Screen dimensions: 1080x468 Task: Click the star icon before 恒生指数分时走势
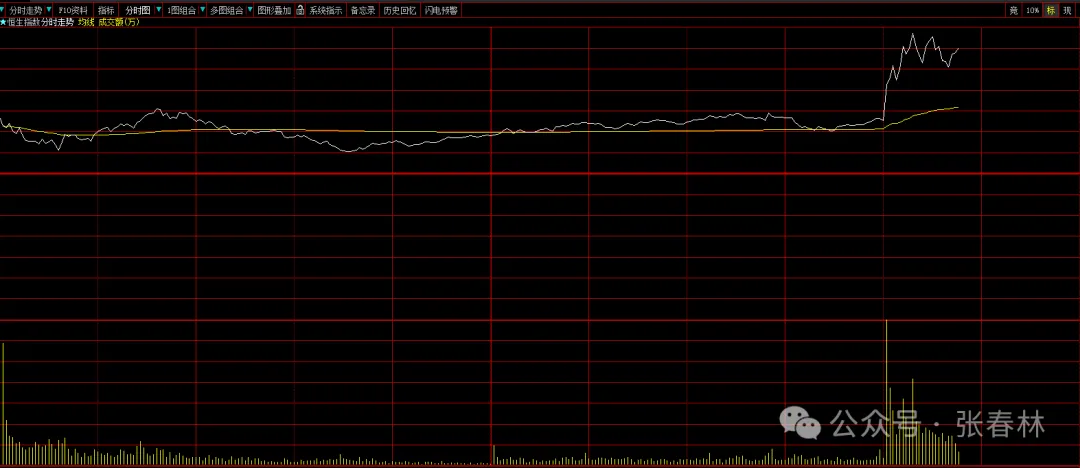click(x=3, y=22)
